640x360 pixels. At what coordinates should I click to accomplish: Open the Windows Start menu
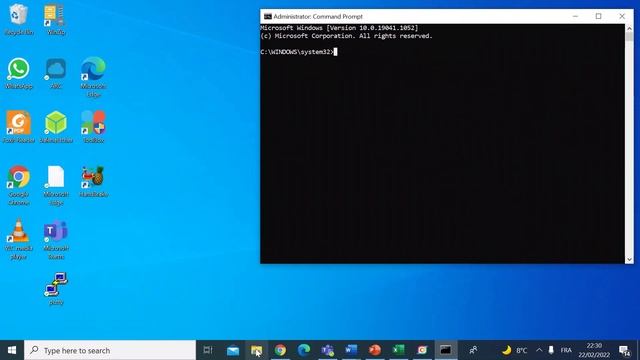click(12, 350)
